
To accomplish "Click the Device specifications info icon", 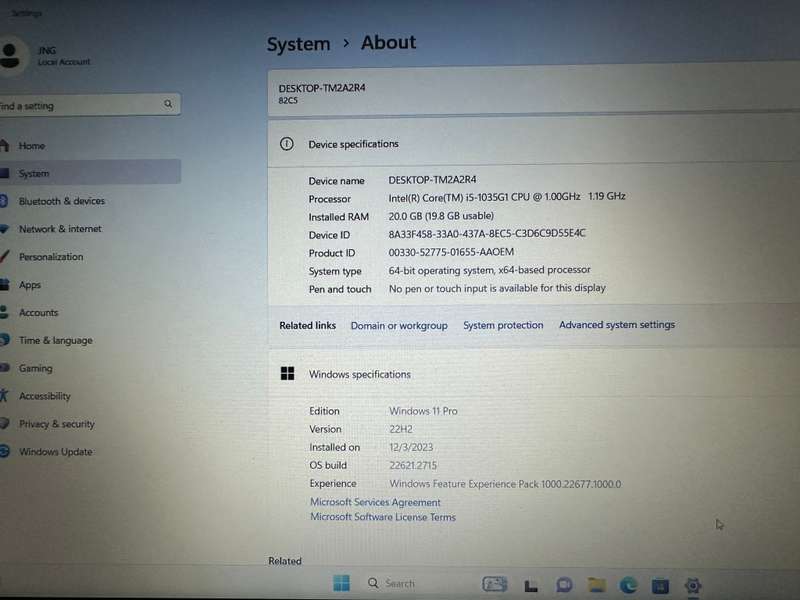I will click(x=287, y=144).
